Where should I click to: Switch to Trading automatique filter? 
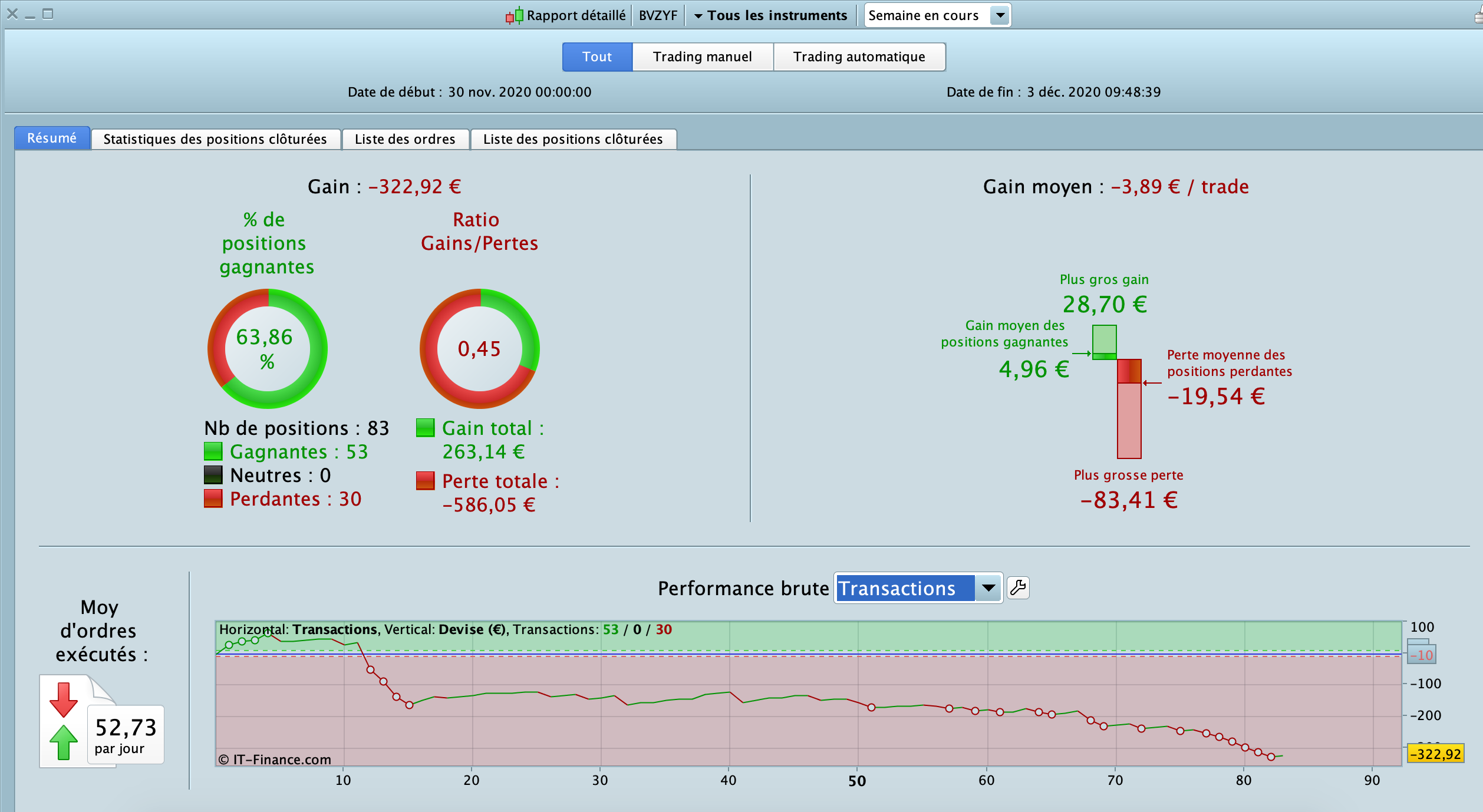point(859,57)
